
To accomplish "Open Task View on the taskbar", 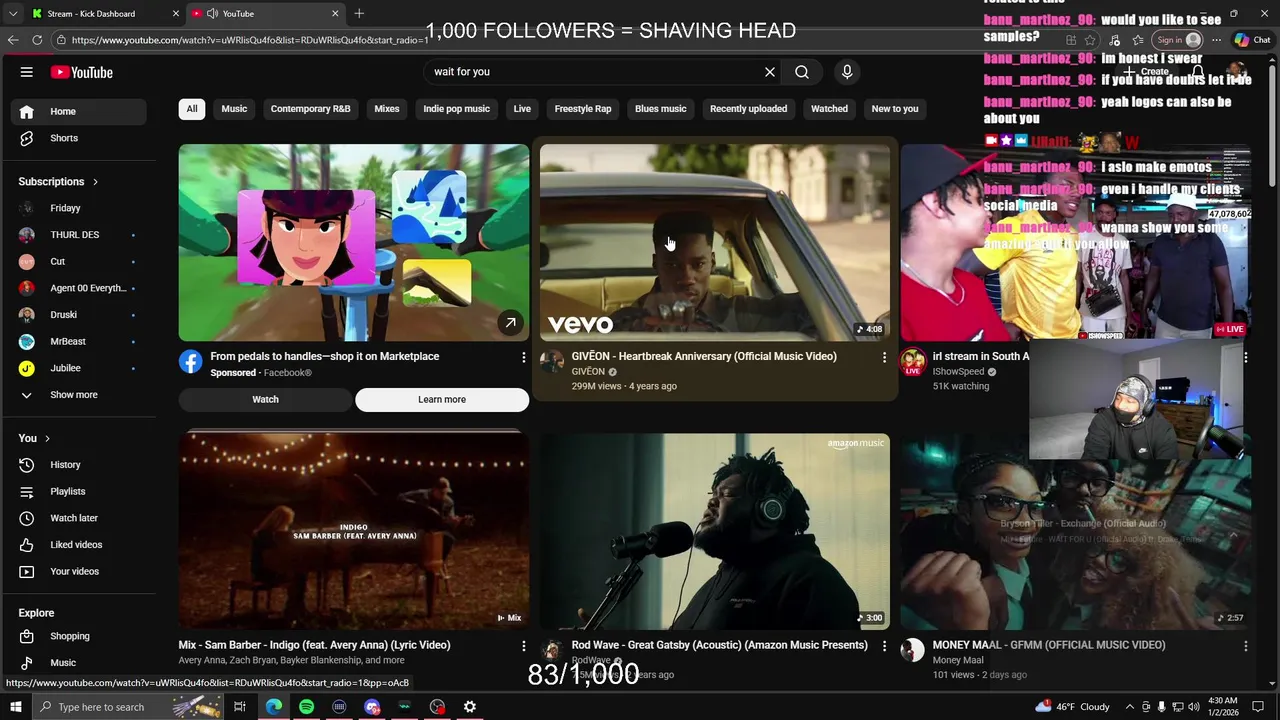I will (240, 707).
